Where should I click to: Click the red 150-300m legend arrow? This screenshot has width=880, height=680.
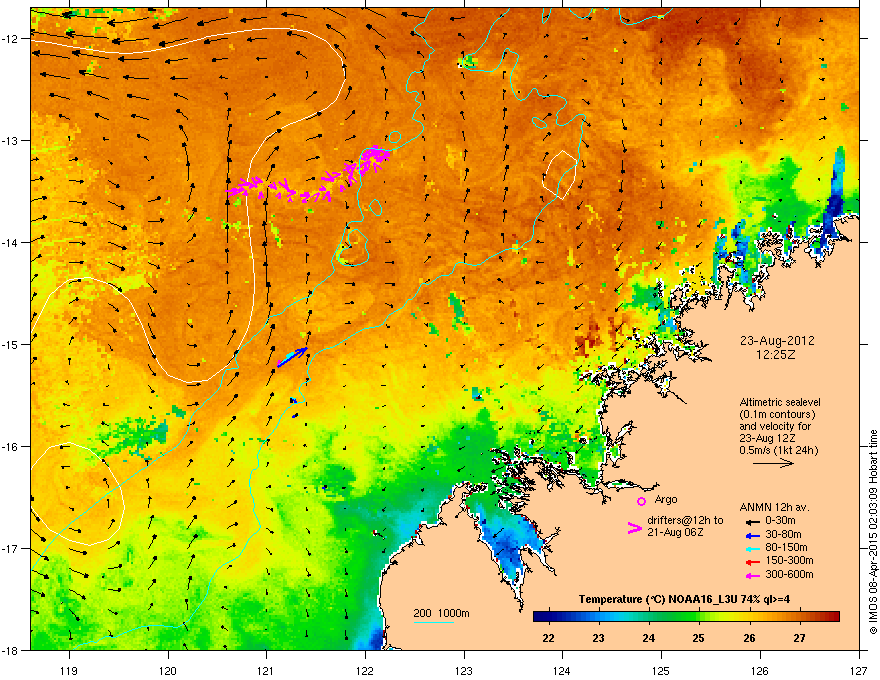pos(752,562)
